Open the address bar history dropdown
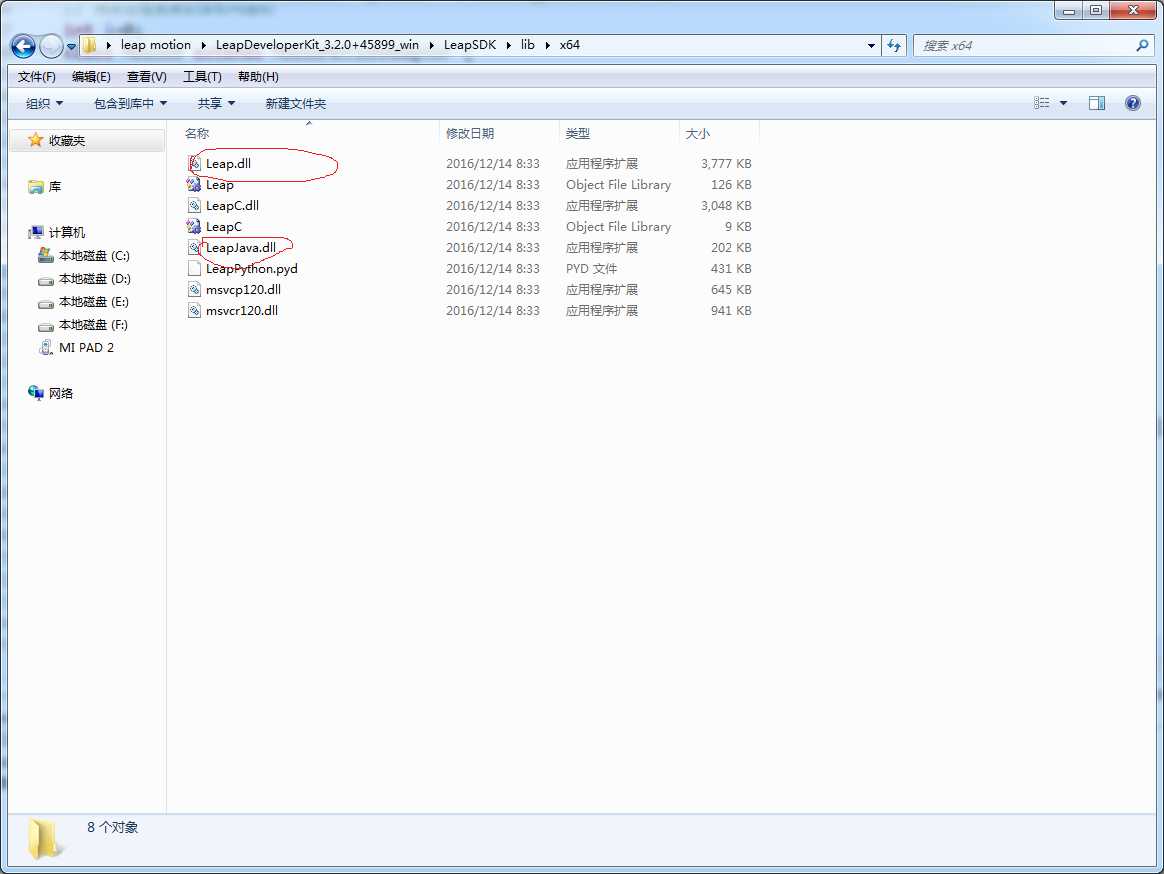The image size is (1164, 874). pyautogui.click(x=871, y=45)
